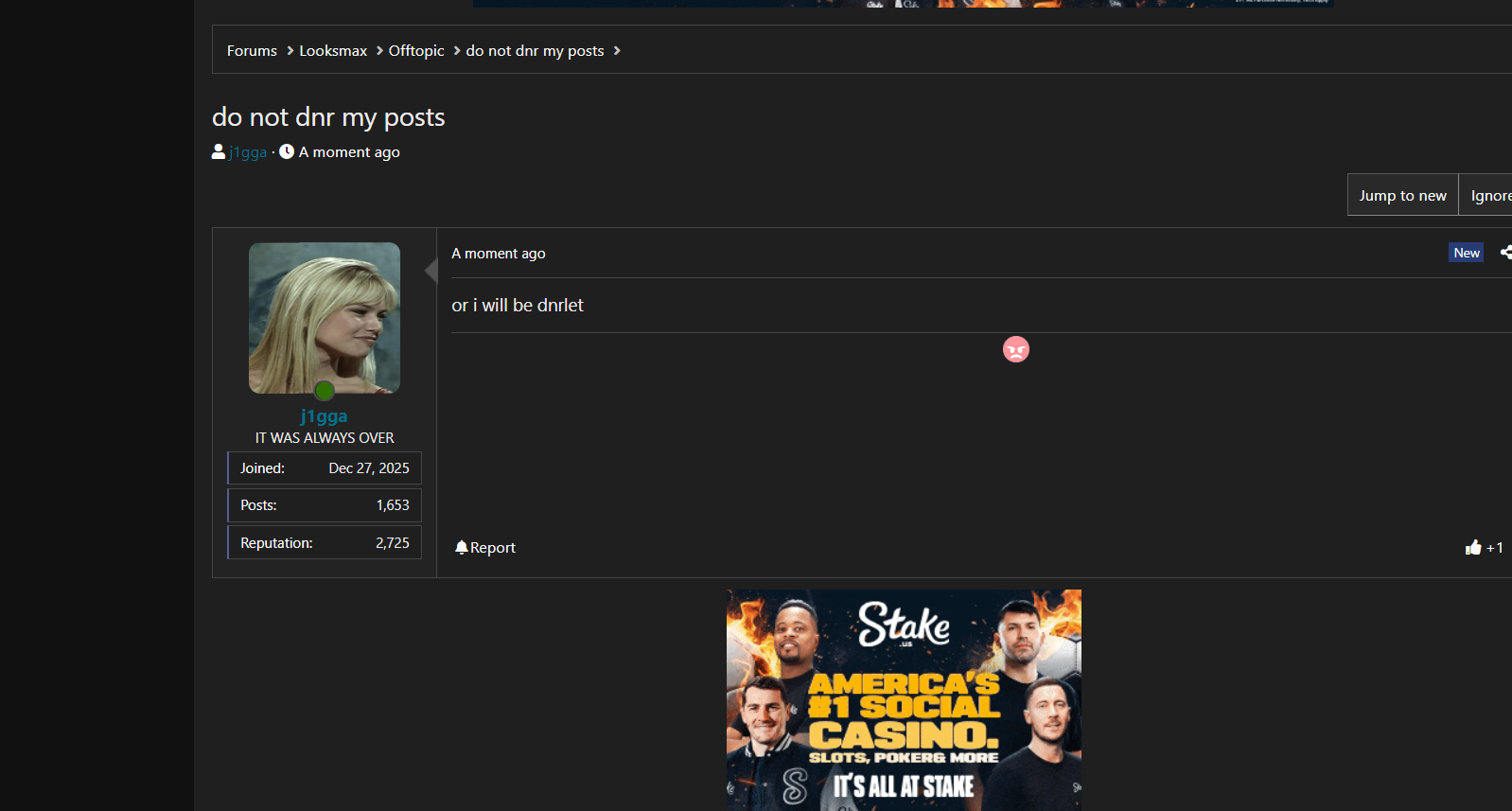Open j1gga profile from the username below the avatar
1512x811 pixels.
pyautogui.click(x=324, y=415)
